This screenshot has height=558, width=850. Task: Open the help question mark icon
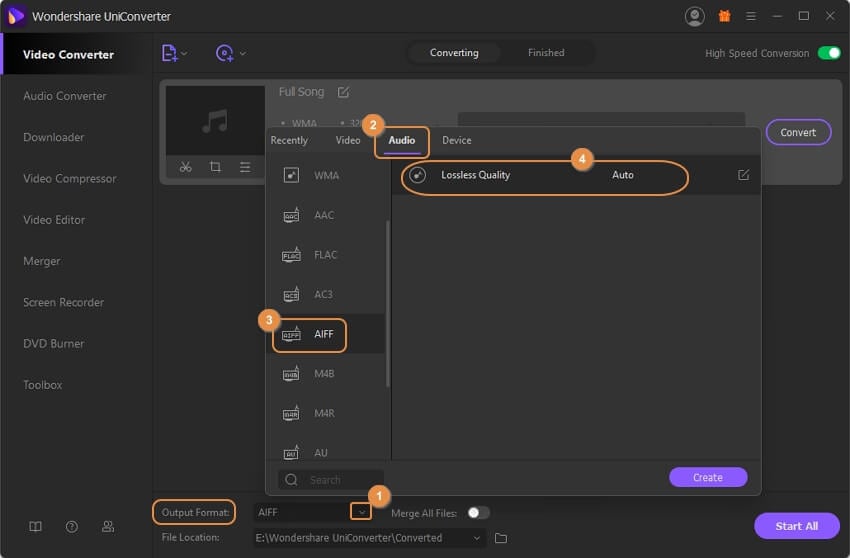[72, 527]
